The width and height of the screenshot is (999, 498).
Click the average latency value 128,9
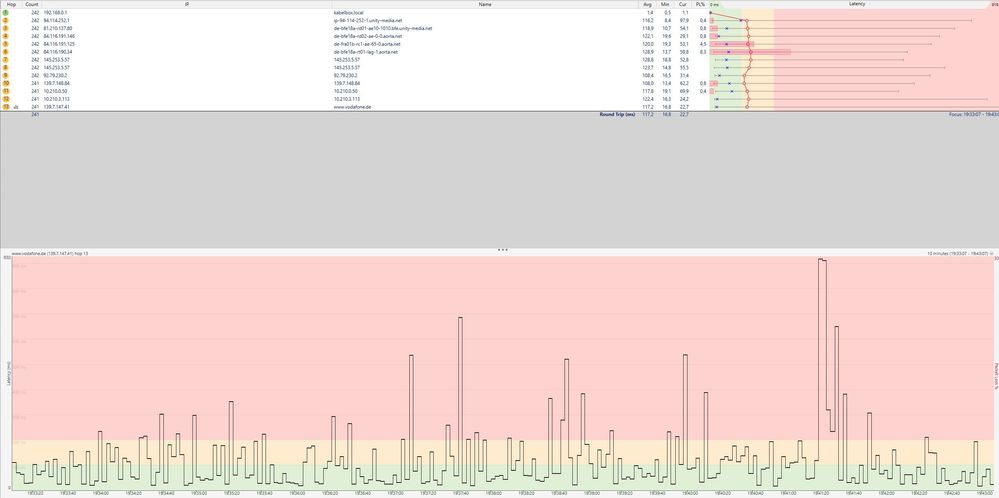click(649, 52)
